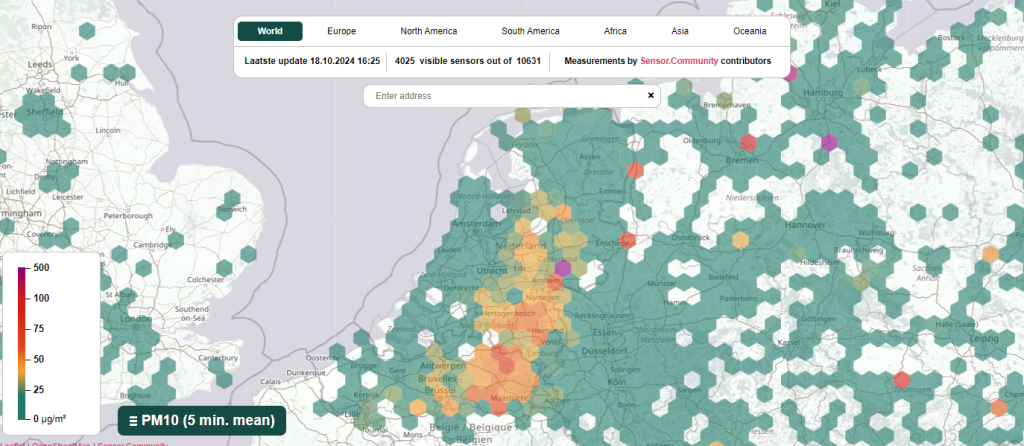Click the red hexagon near Enschede
Screen dimensions: 1024x446
[x=627, y=240]
